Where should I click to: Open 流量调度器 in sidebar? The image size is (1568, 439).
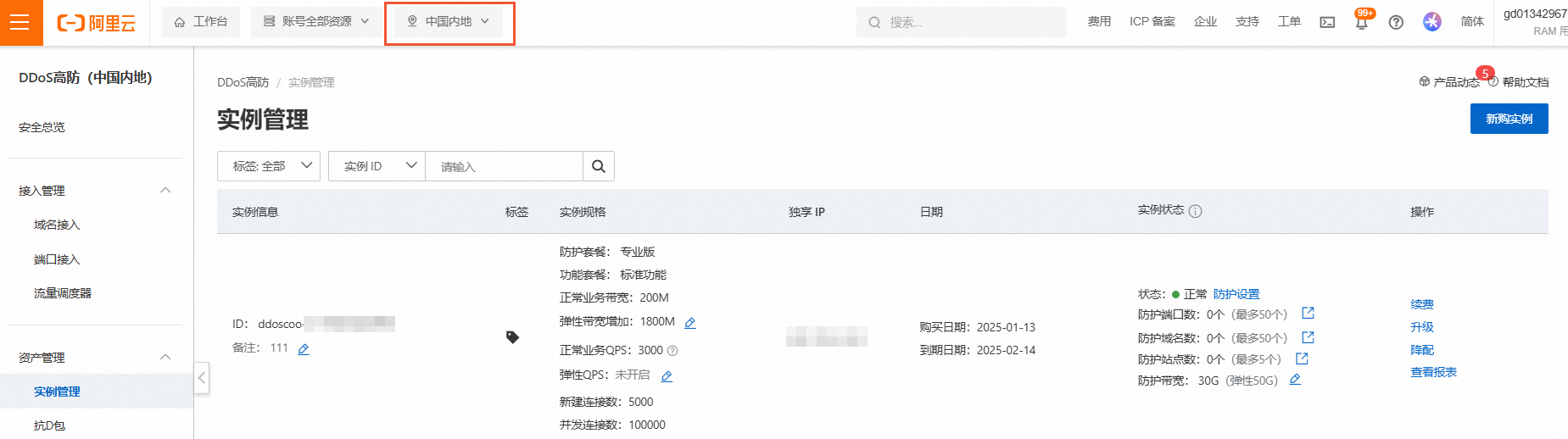pyautogui.click(x=63, y=293)
